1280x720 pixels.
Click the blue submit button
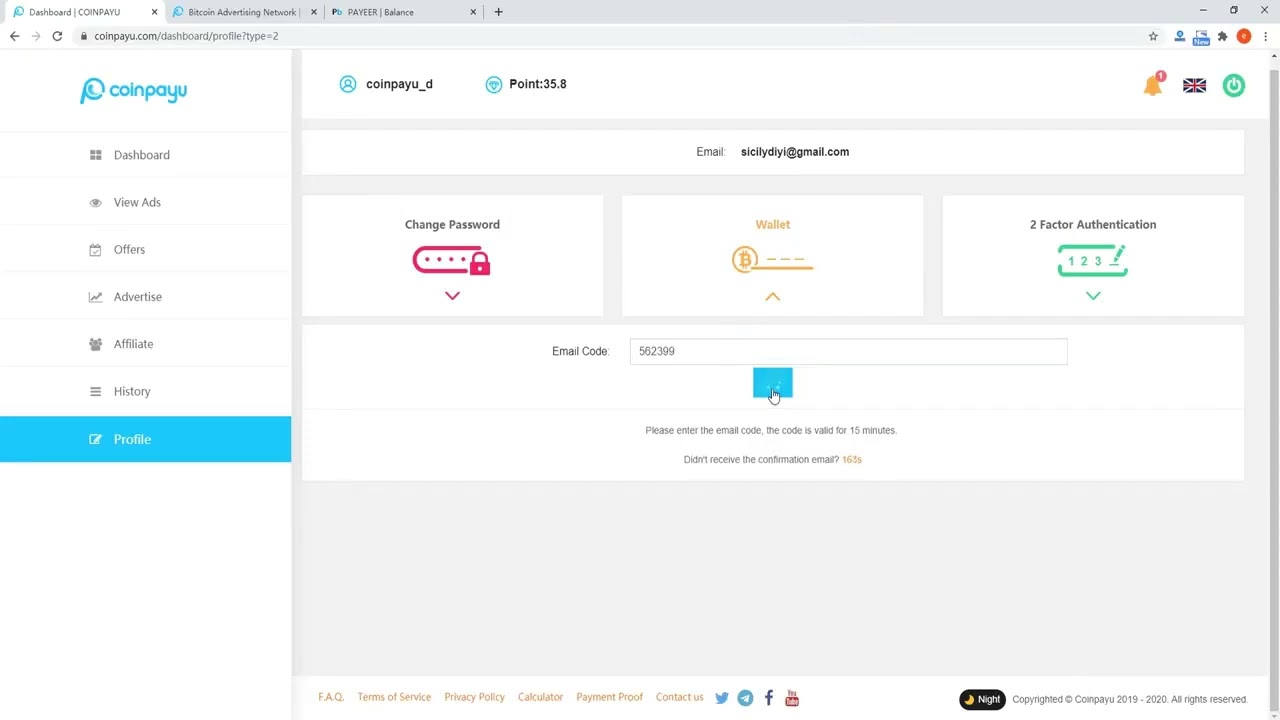(772, 383)
